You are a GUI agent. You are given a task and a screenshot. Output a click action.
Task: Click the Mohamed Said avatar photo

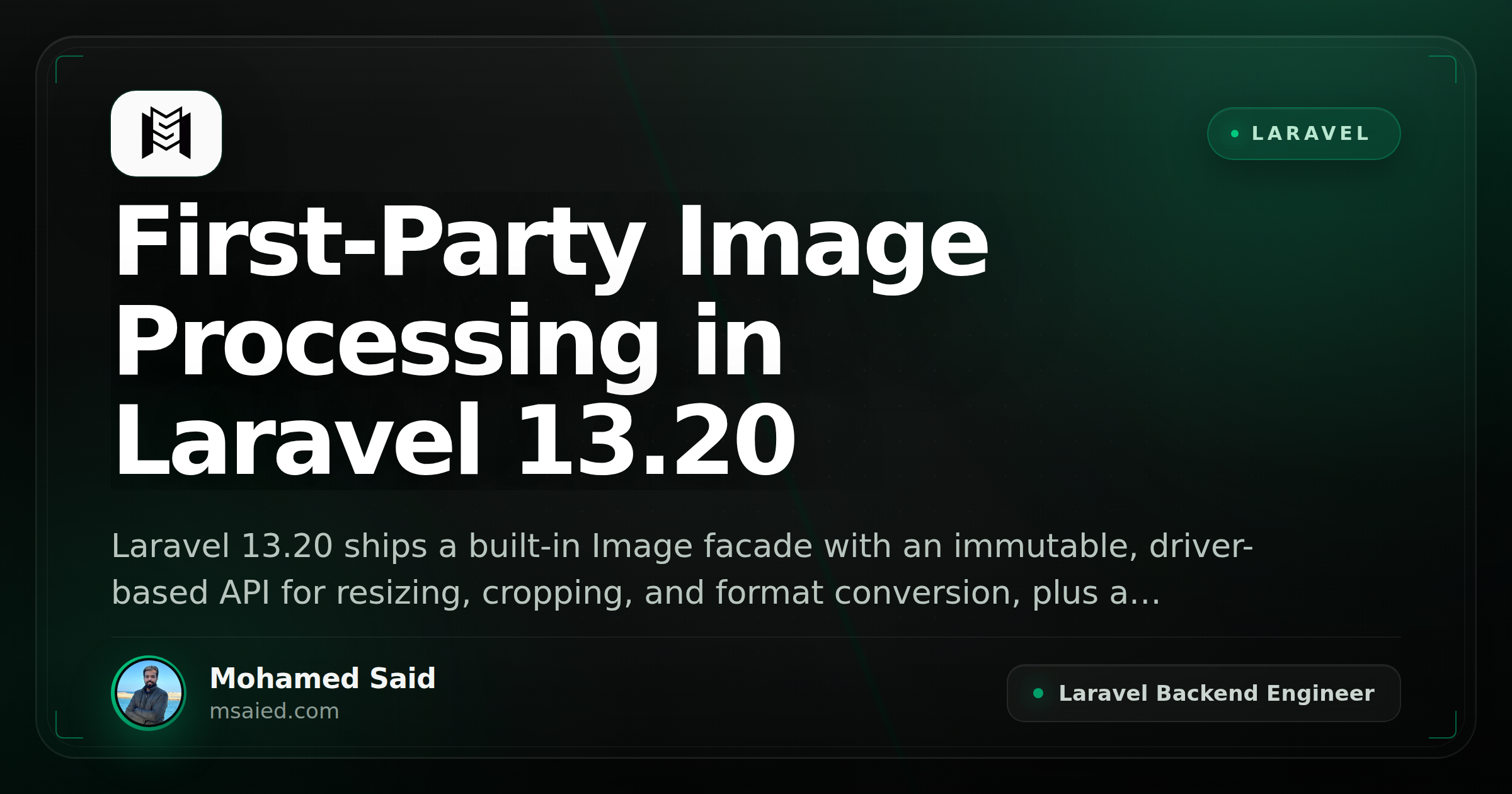pyautogui.click(x=149, y=693)
